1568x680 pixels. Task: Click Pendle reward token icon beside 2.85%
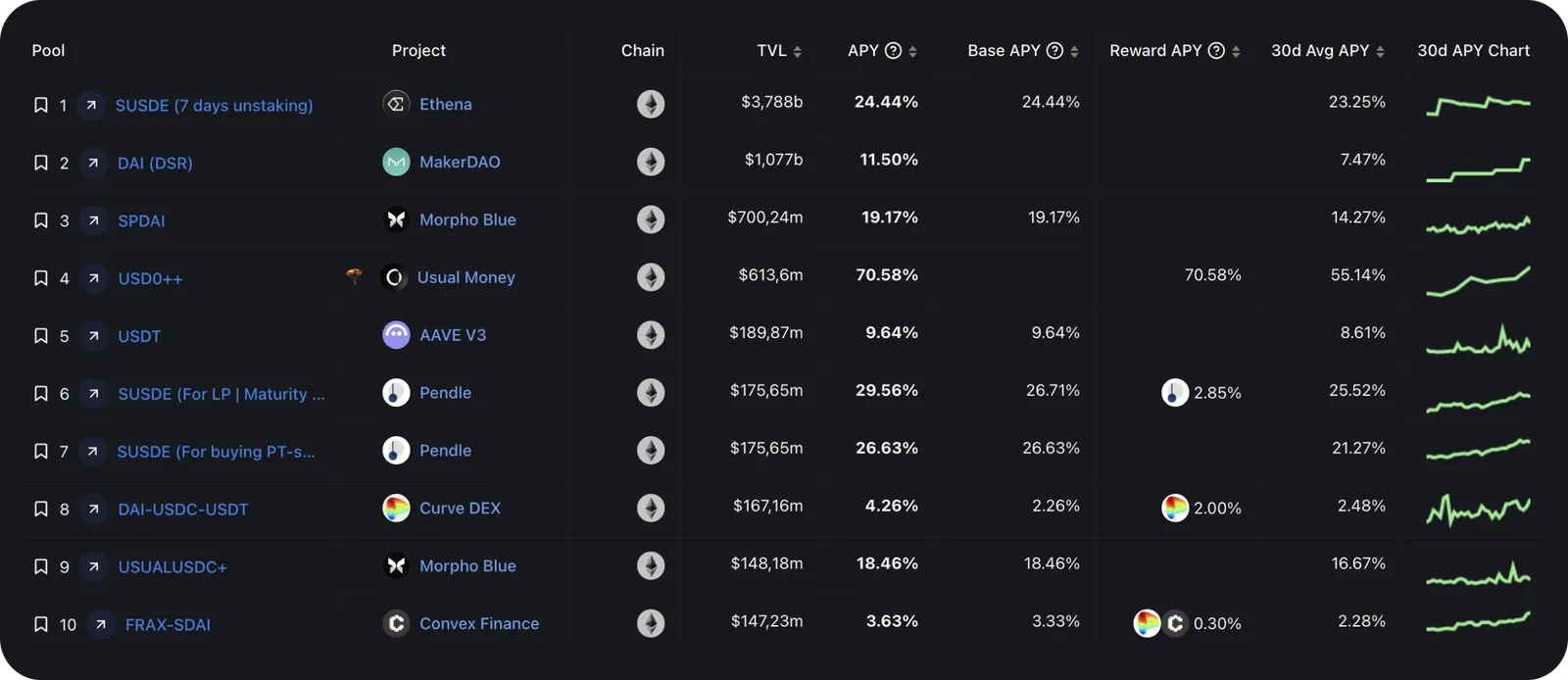click(x=1175, y=393)
